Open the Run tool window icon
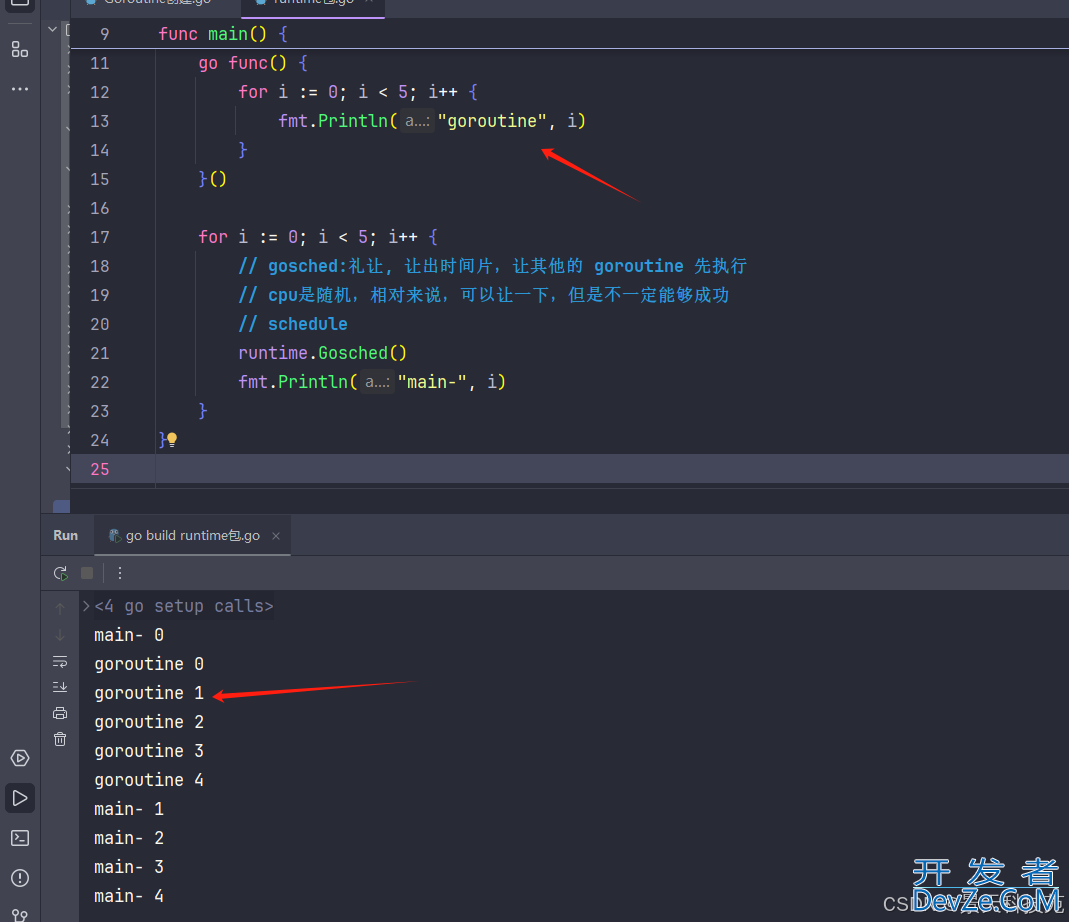Image resolution: width=1069 pixels, height=922 pixels. [20, 798]
